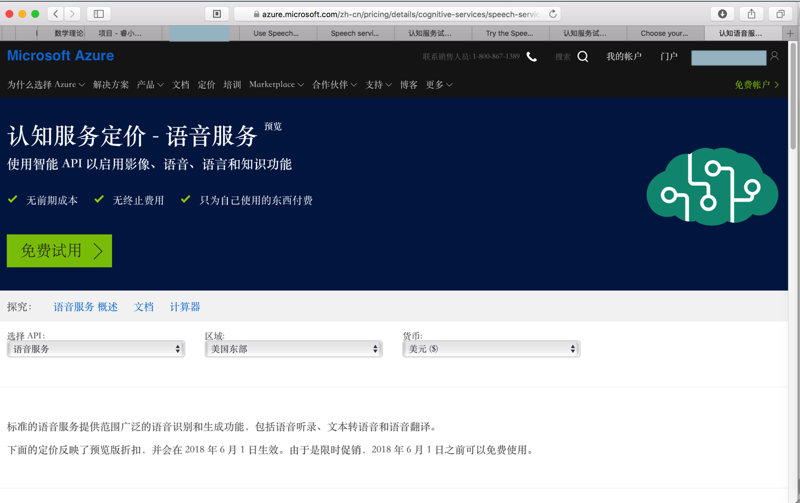Switch to the Choose your... tab
Viewport: 800px width, 503px height.
(x=664, y=33)
